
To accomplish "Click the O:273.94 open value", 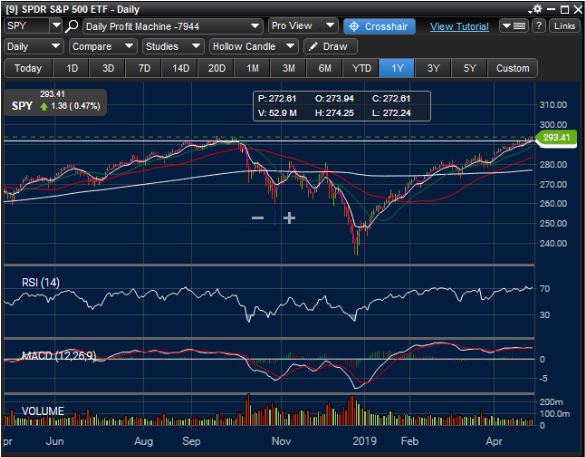I will (334, 99).
